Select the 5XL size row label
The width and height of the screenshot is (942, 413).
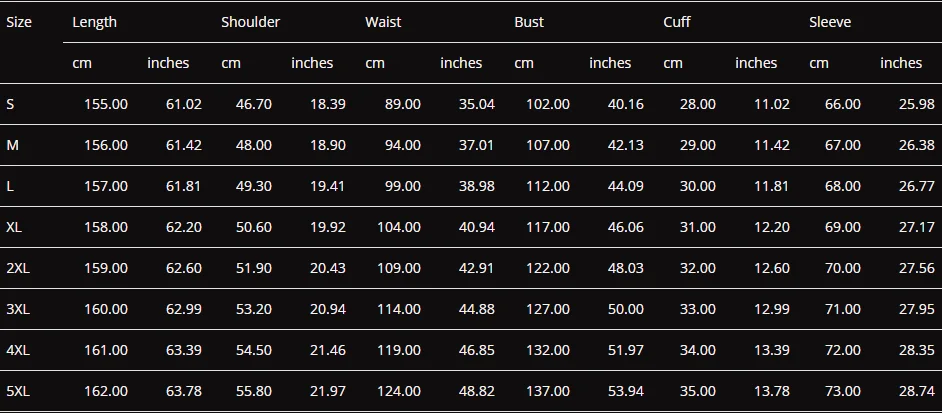tap(18, 391)
